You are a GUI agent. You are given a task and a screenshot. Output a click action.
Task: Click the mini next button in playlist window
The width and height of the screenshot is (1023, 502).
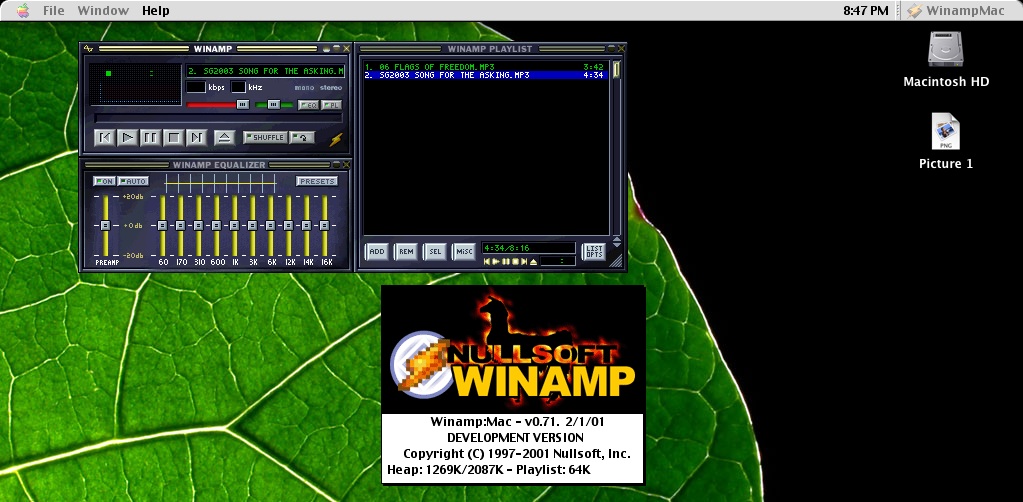pos(523,261)
